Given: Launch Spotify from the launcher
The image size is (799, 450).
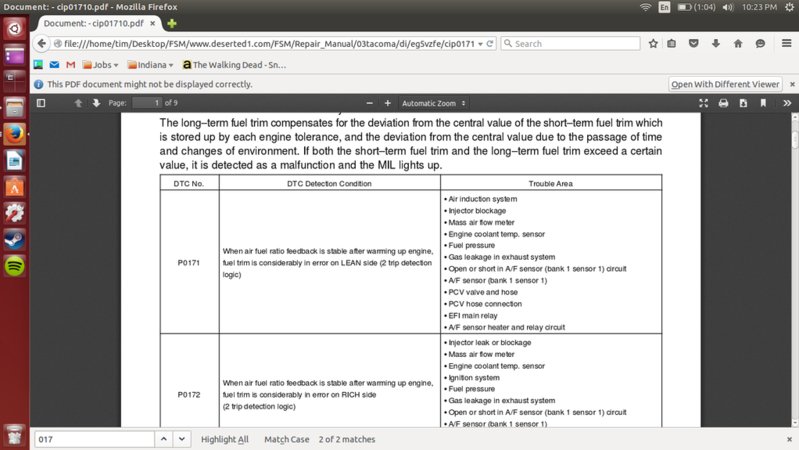Looking at the screenshot, I should 15,266.
